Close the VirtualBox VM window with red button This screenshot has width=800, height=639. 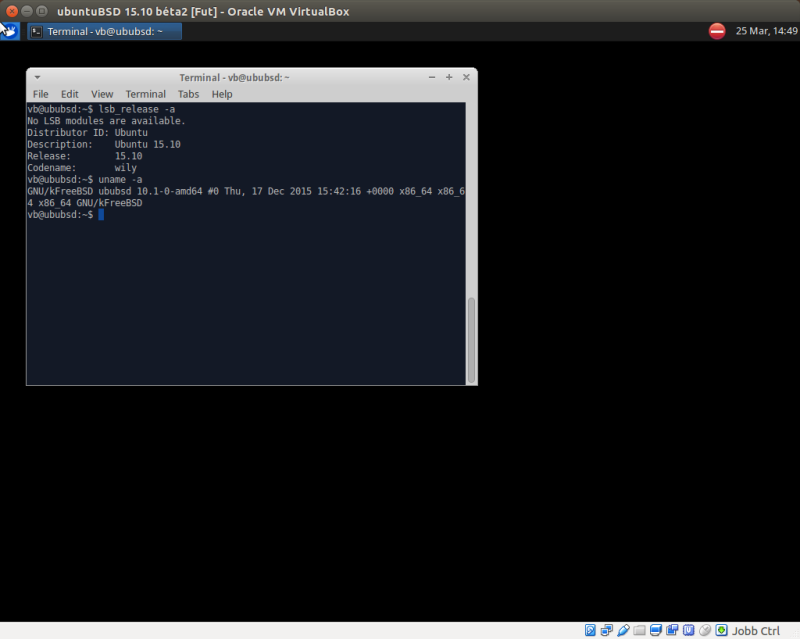pos(12,11)
